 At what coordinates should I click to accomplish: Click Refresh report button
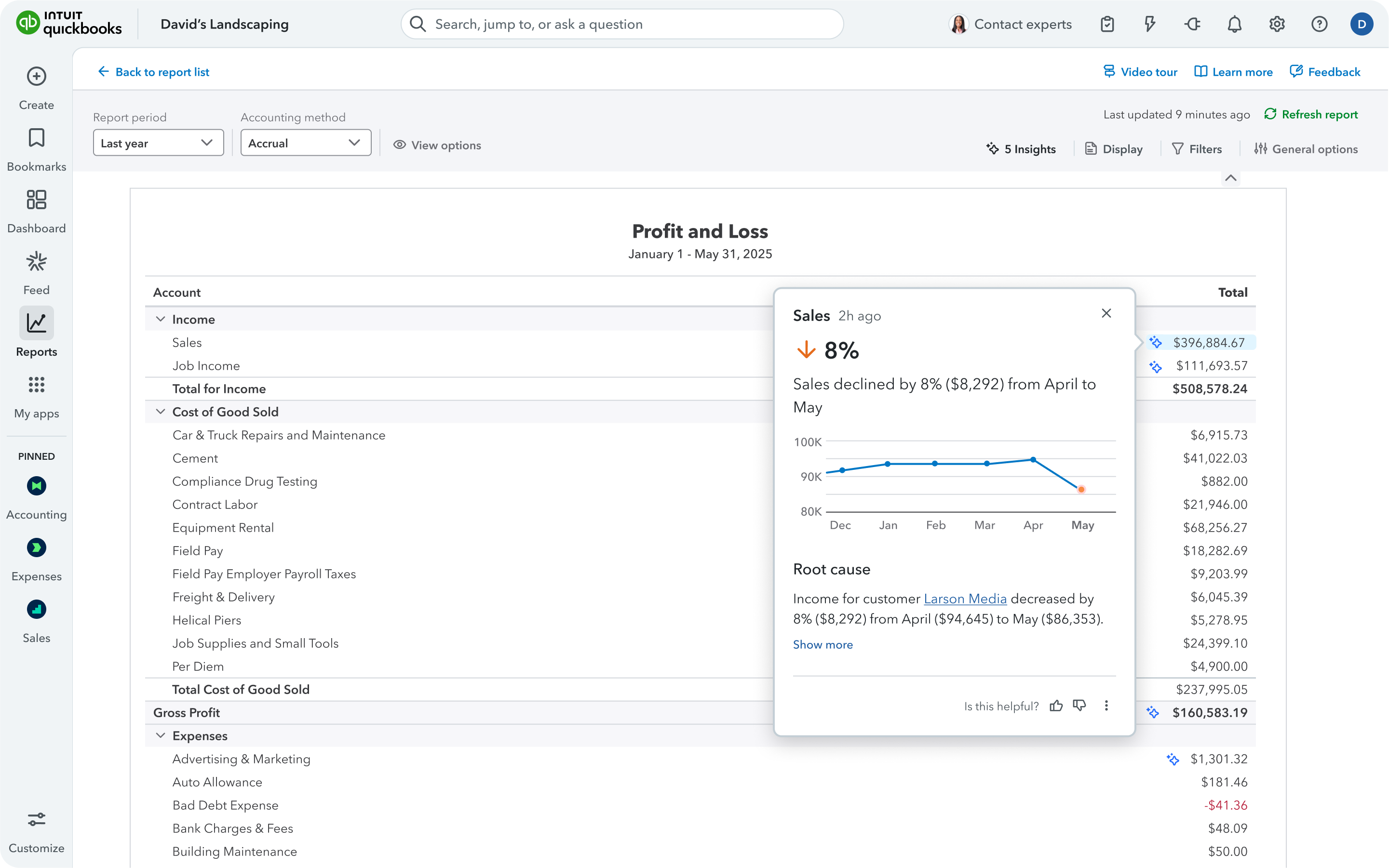pos(1311,114)
